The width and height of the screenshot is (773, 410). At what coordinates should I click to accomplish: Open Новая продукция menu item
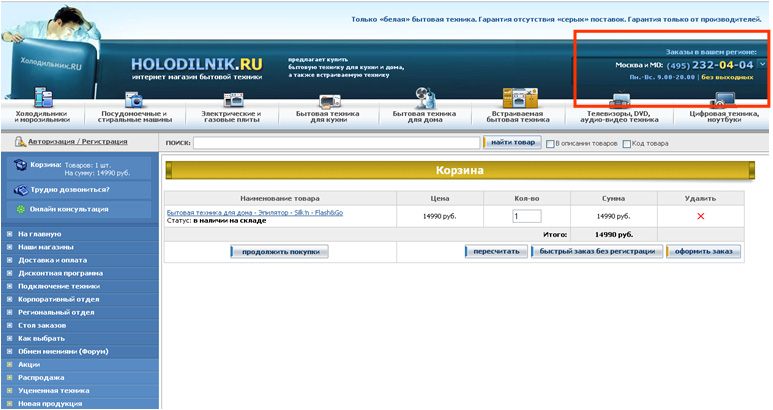(x=50, y=404)
